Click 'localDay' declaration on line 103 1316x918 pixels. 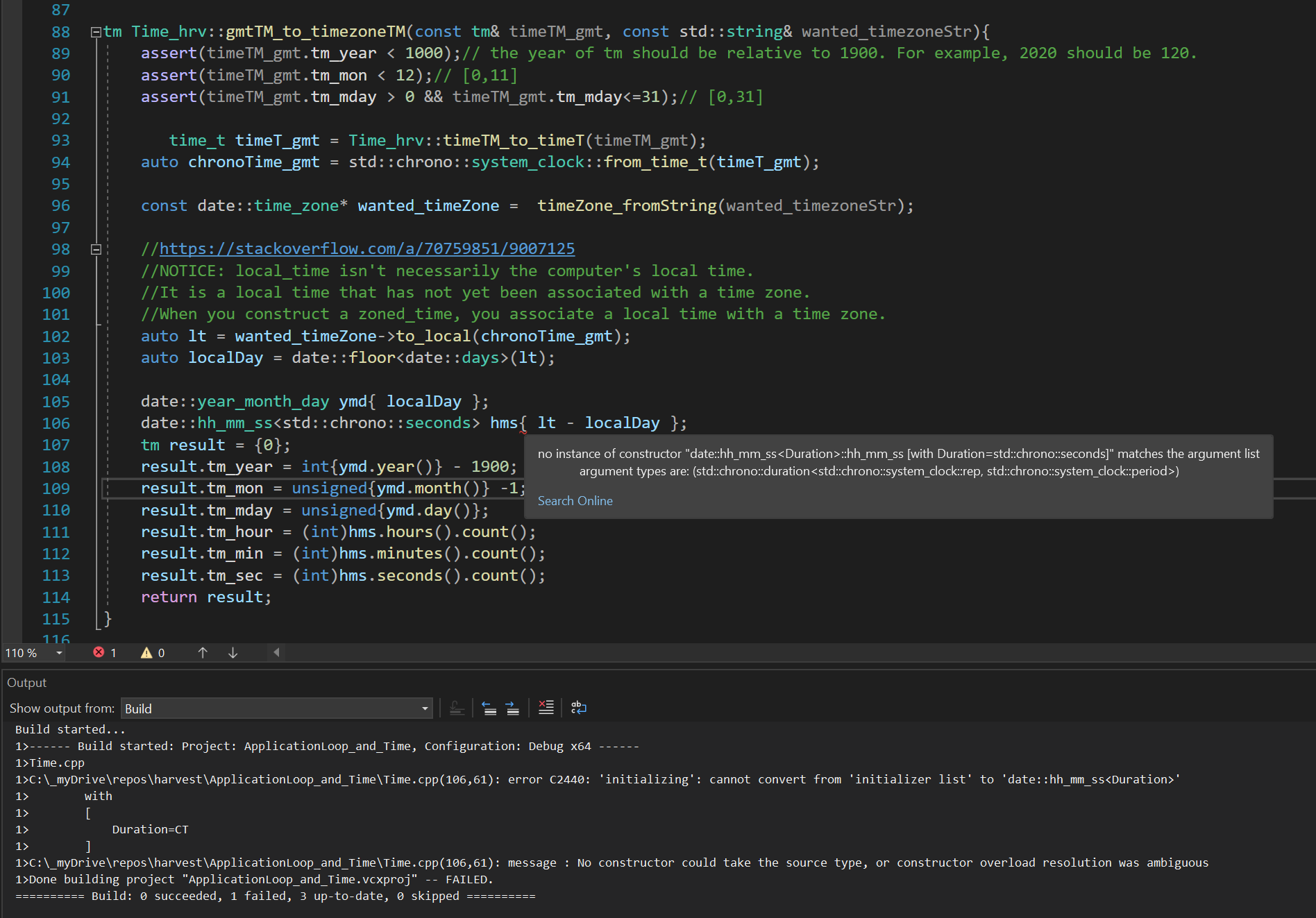(x=226, y=357)
